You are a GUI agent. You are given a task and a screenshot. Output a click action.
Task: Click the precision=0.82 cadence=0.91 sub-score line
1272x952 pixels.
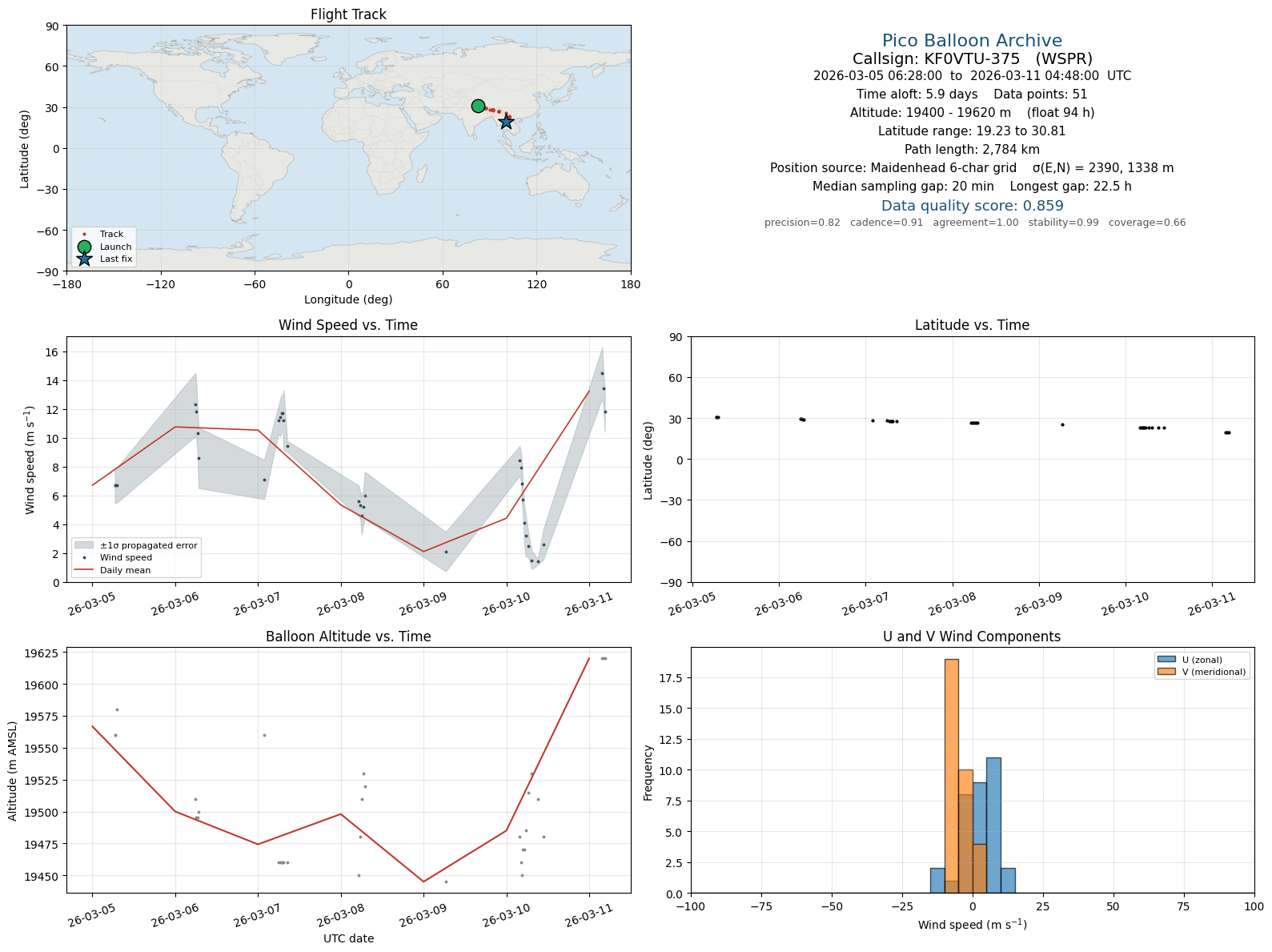point(975,223)
